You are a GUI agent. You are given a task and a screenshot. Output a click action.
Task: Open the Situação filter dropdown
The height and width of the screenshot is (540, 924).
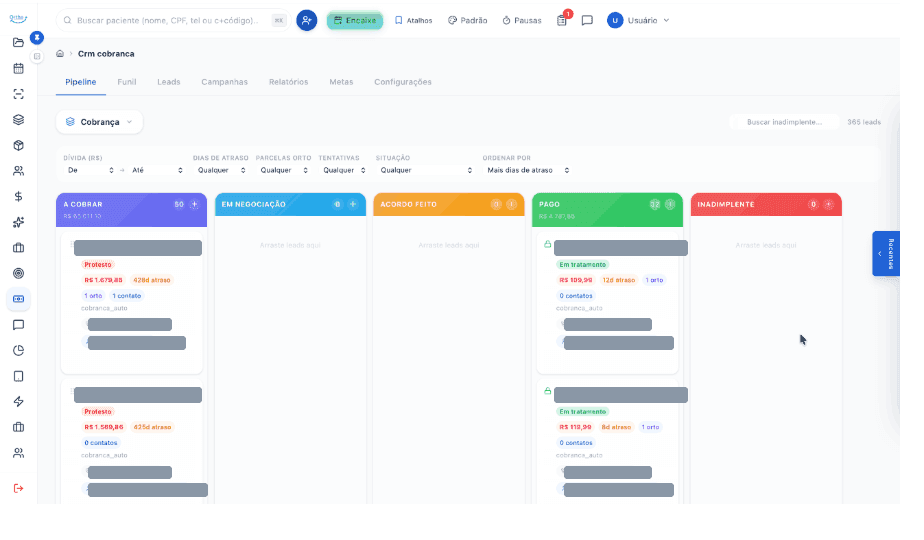[425, 170]
